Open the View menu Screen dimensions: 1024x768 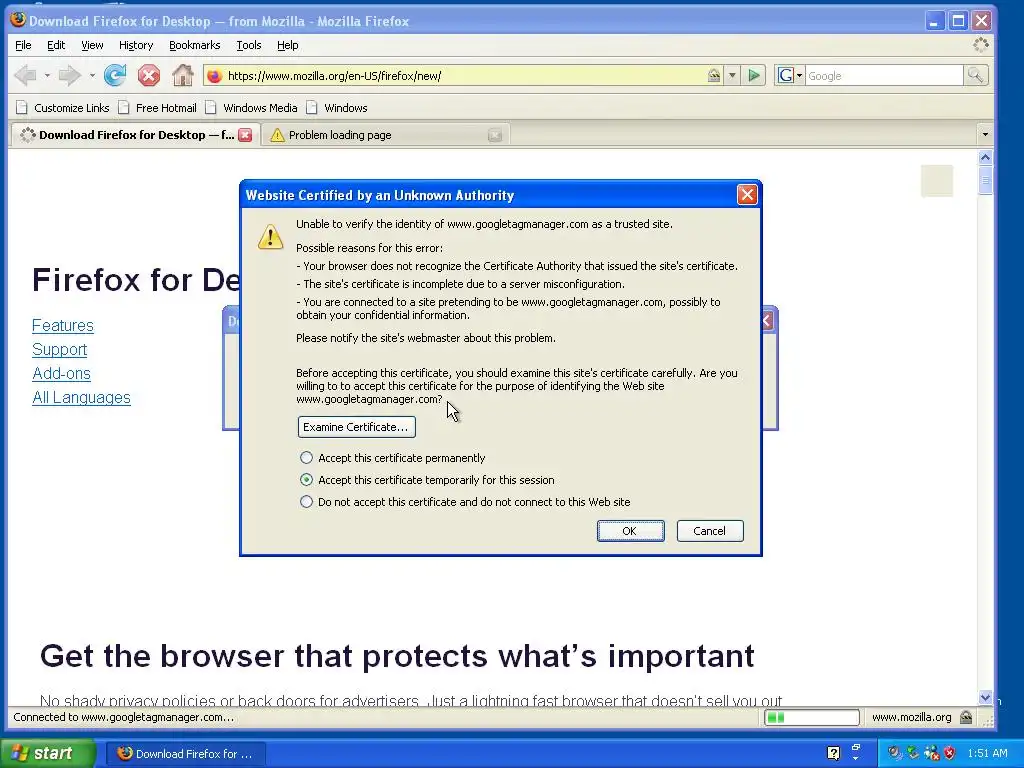click(x=92, y=45)
